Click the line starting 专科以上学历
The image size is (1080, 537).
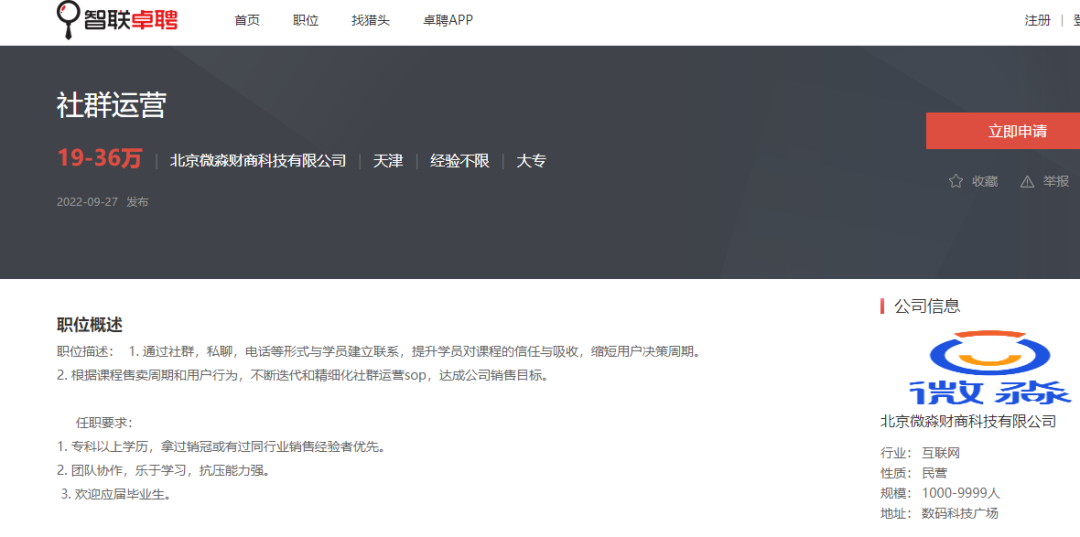(220, 447)
